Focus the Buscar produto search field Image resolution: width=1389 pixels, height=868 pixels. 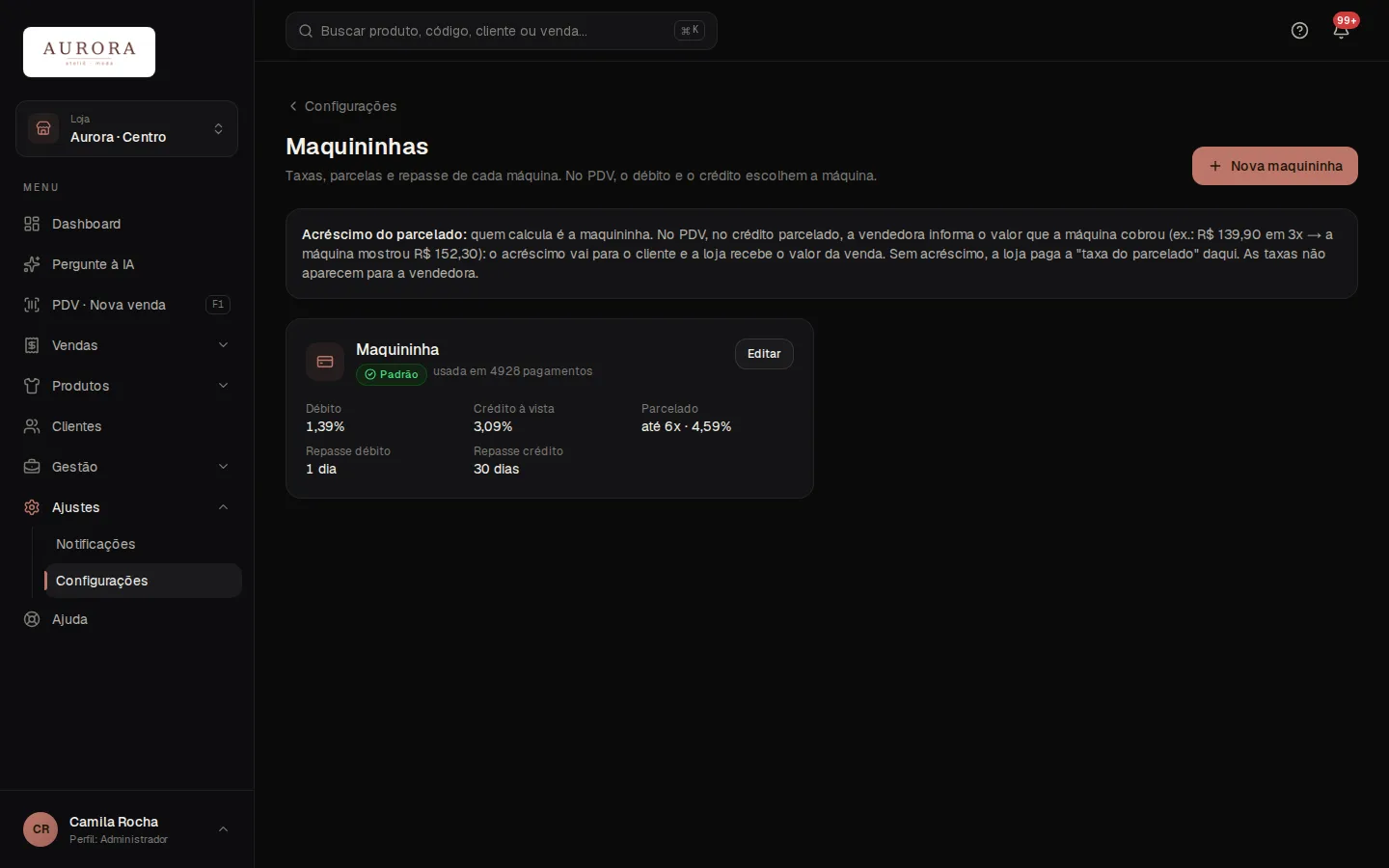click(501, 31)
